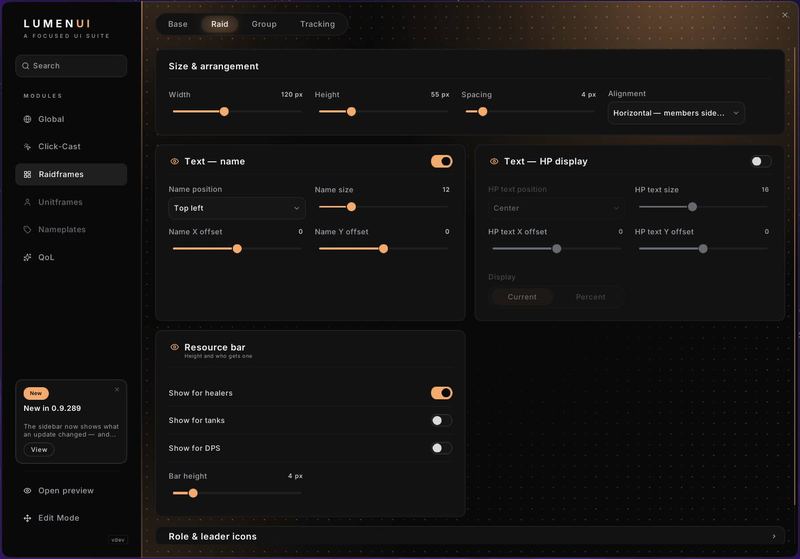
Task: Click the vDev version badge
Action: pos(118,540)
